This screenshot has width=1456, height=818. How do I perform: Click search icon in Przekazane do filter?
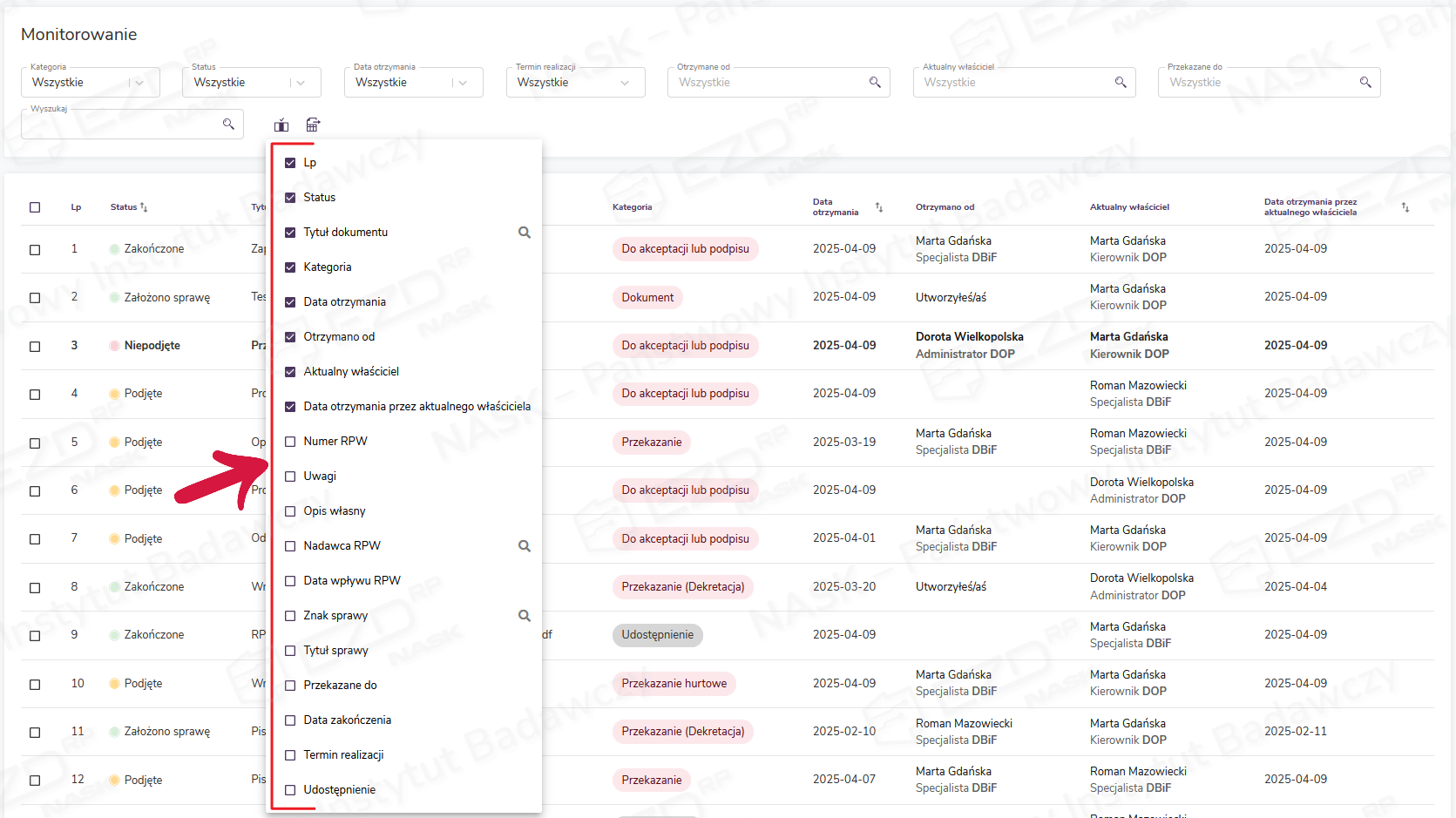point(1365,83)
